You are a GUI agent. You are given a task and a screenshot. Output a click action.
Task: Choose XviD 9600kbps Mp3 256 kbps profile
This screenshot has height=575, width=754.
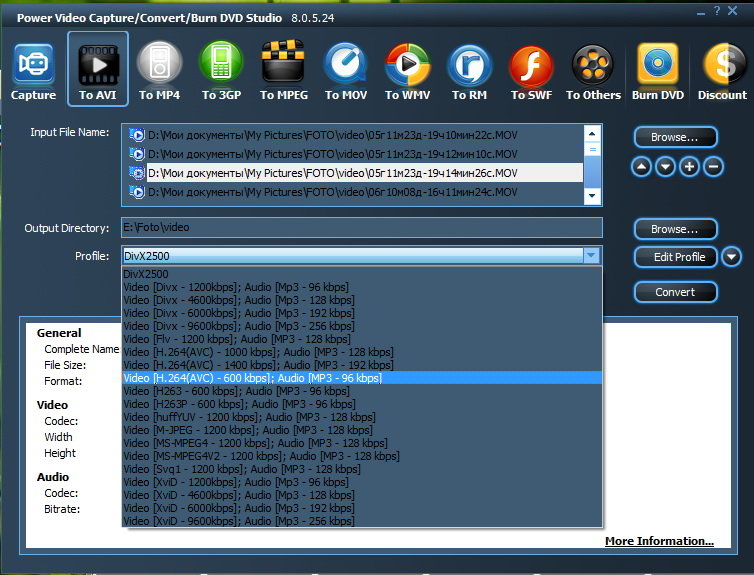click(x=362, y=521)
